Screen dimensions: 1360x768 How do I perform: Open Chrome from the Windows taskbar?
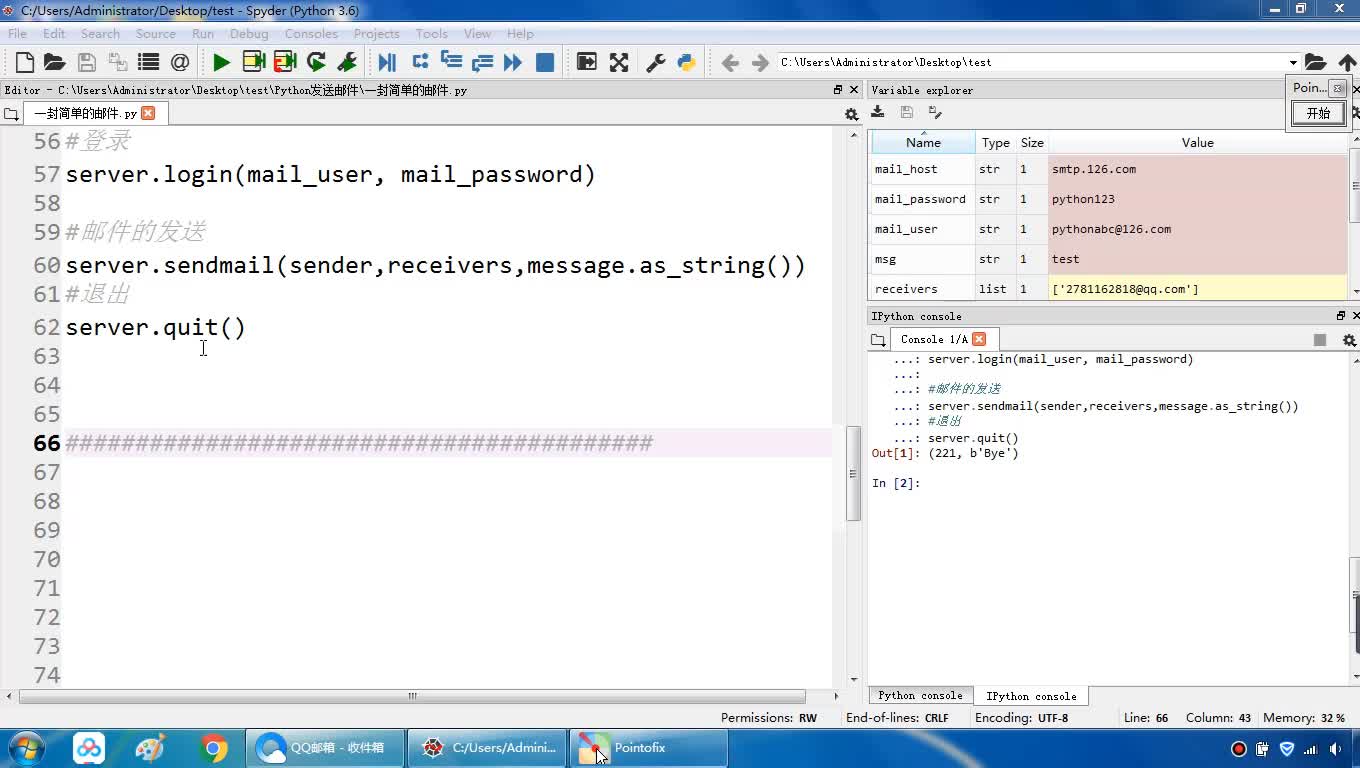click(212, 748)
